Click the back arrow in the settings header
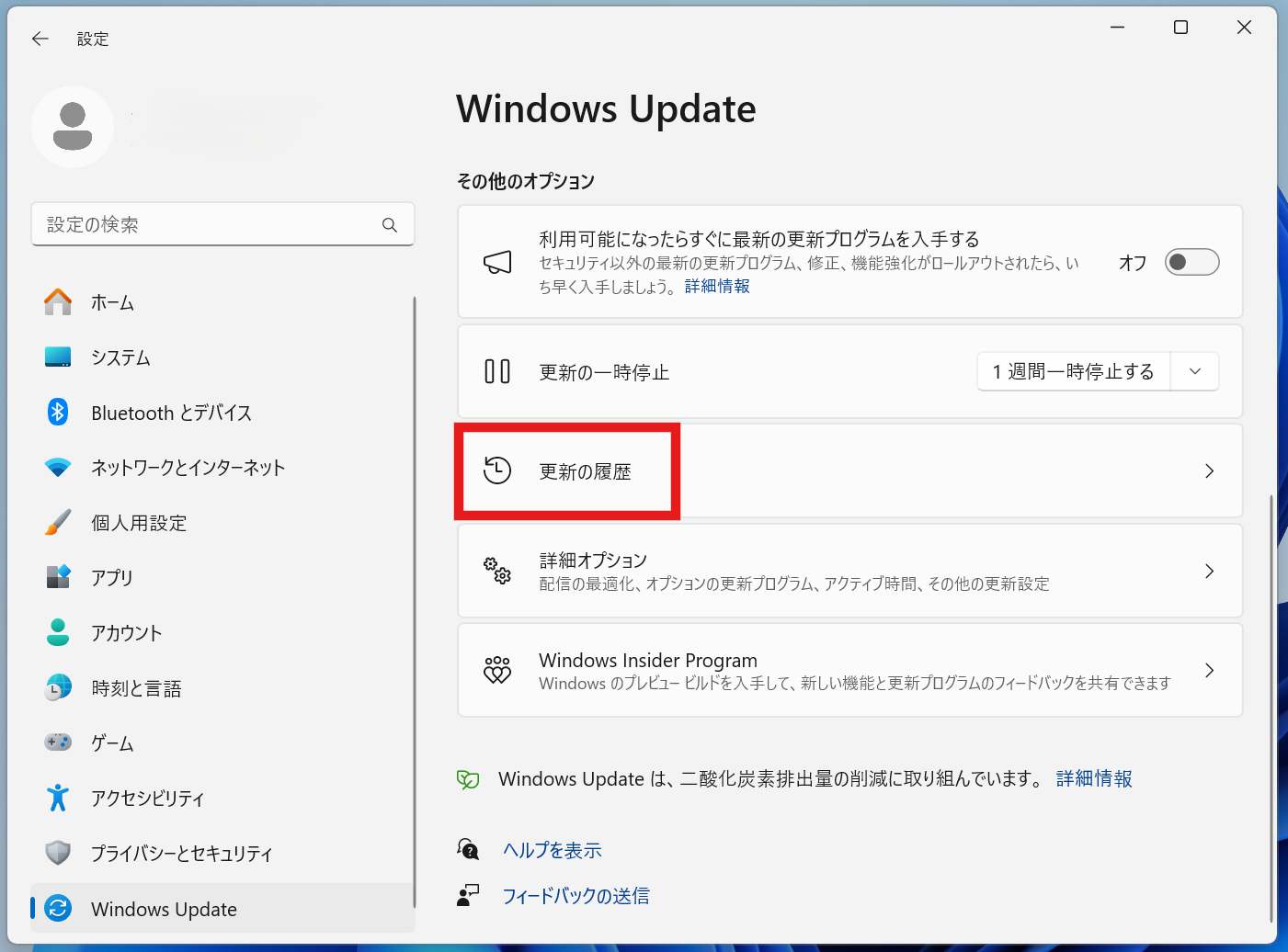Image resolution: width=1288 pixels, height=952 pixels. [40, 39]
